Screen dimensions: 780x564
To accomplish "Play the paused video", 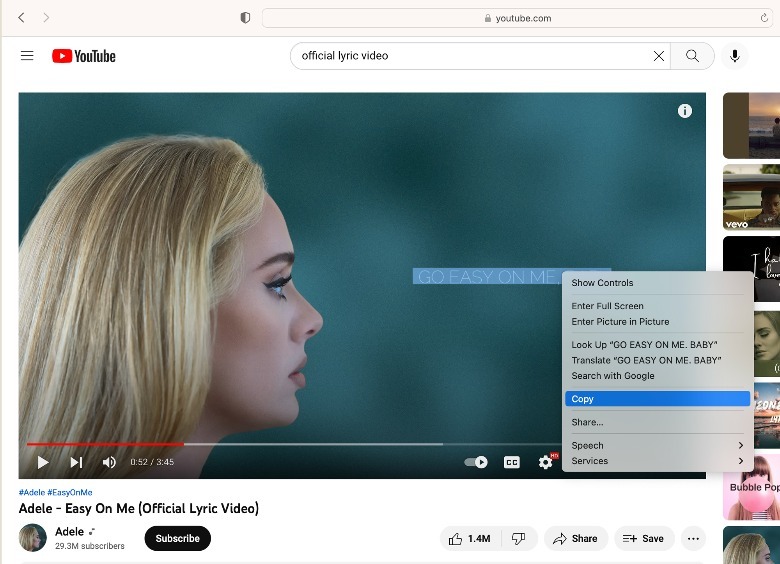I will [43, 463].
